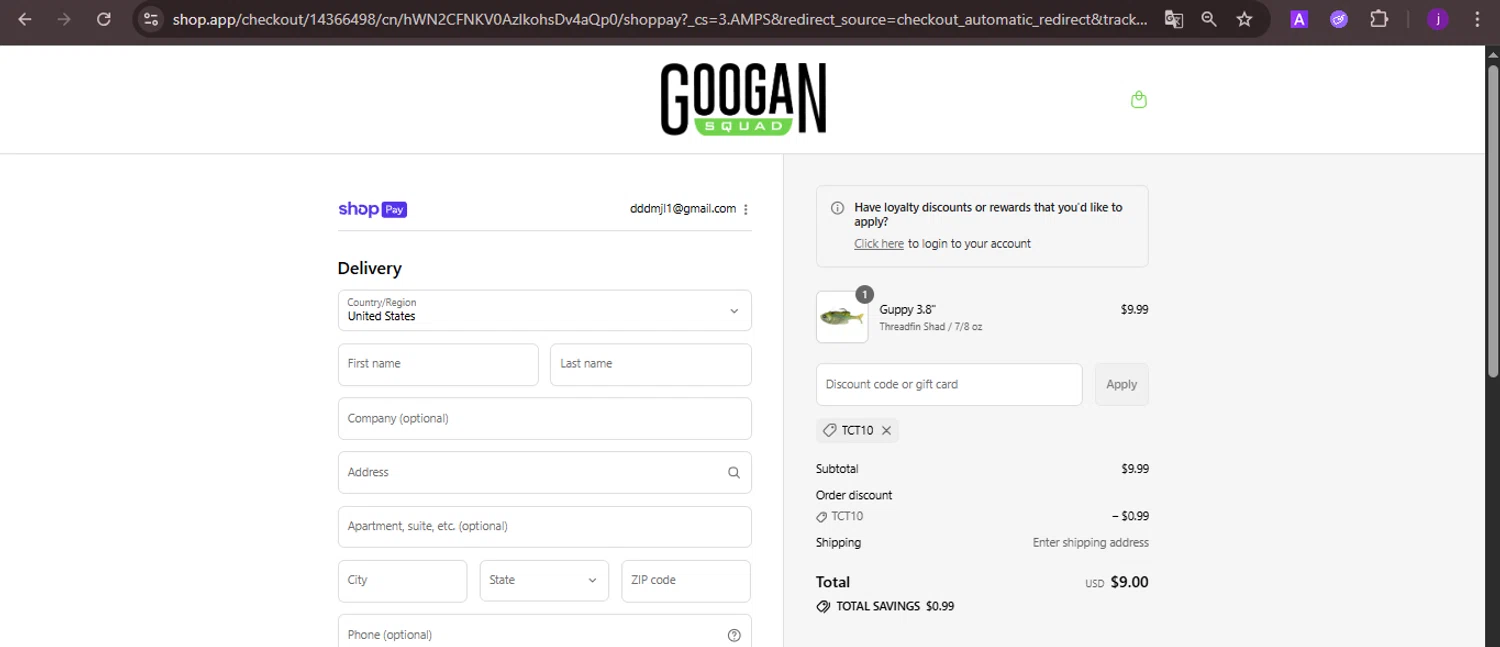Open Chrome three-dot menu
The image size is (1500, 647).
(1477, 19)
